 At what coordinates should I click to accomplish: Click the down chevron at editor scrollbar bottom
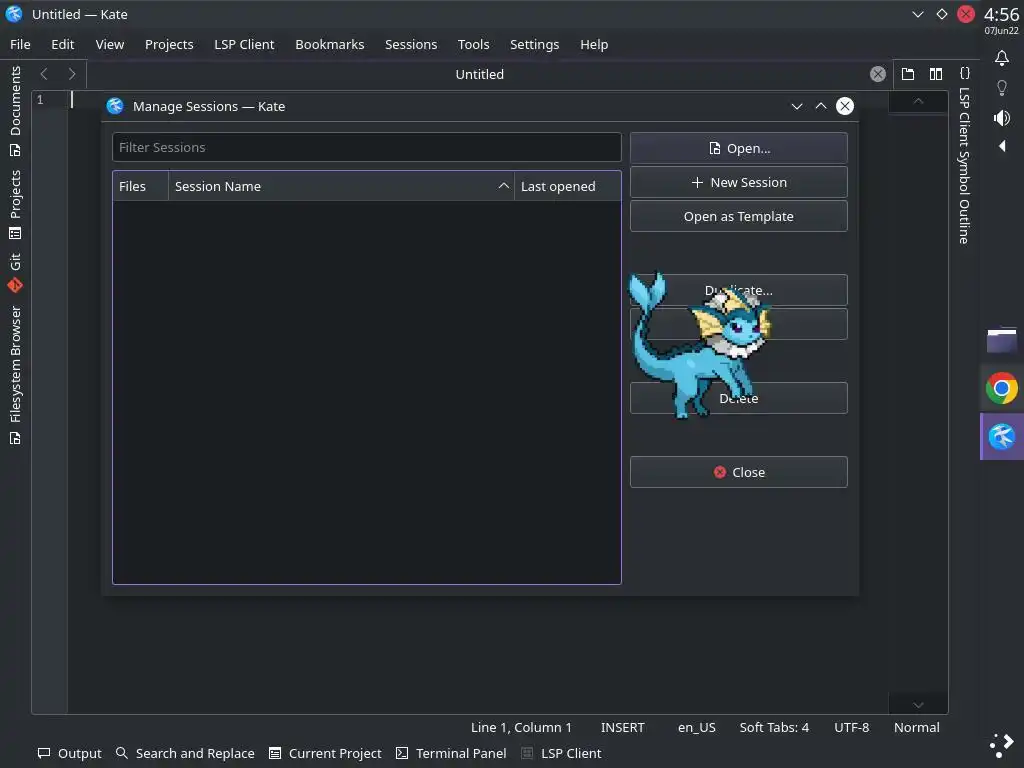(x=918, y=705)
